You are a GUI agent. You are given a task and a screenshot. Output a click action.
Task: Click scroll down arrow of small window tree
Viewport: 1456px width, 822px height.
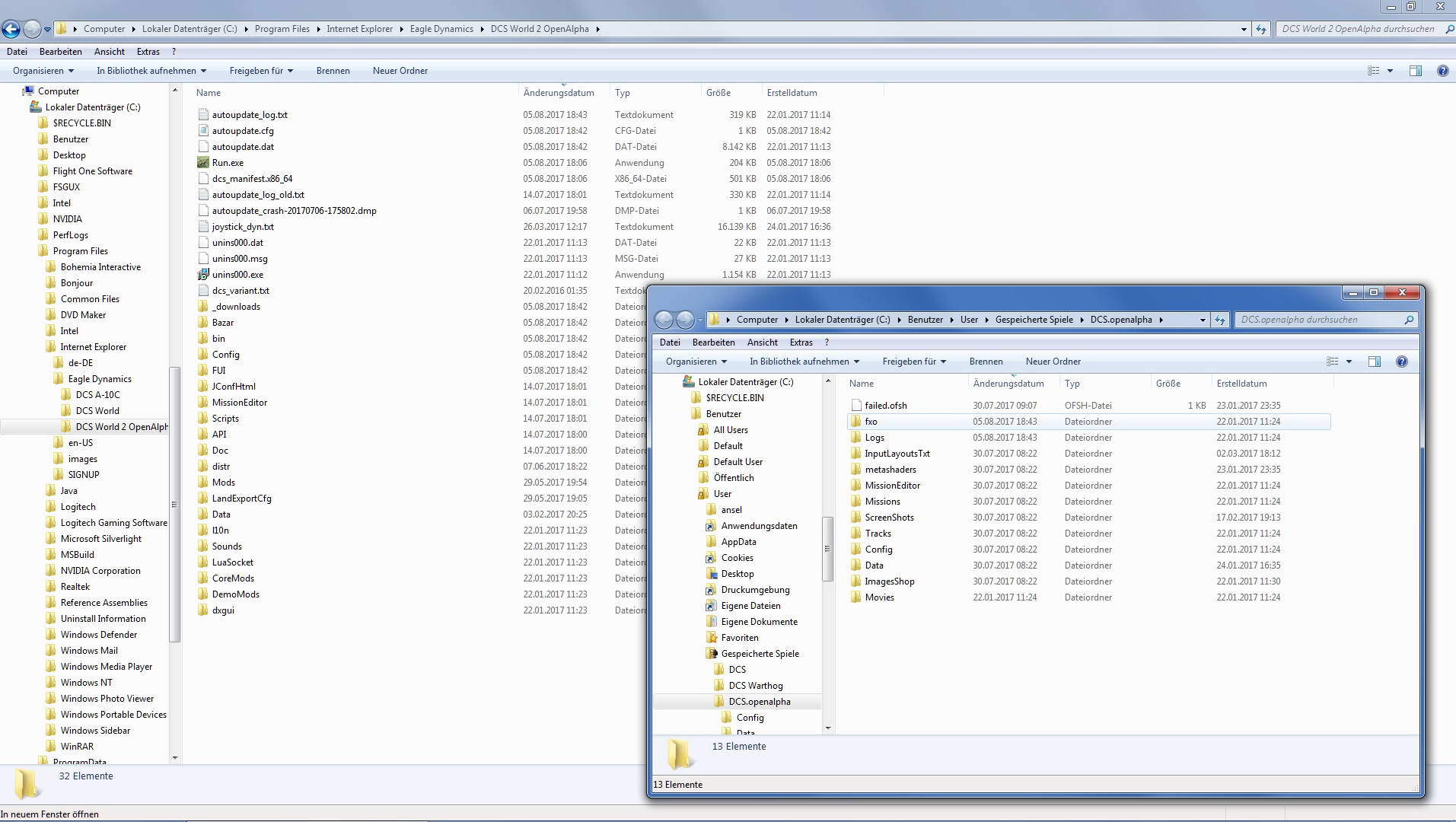pyautogui.click(x=828, y=728)
